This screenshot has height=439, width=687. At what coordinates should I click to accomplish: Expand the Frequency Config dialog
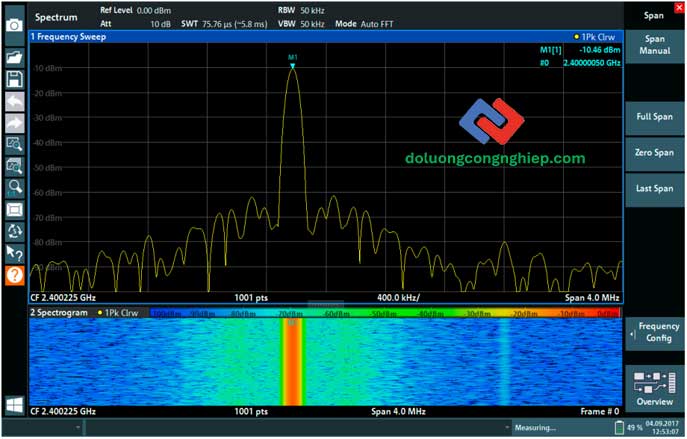coord(656,333)
